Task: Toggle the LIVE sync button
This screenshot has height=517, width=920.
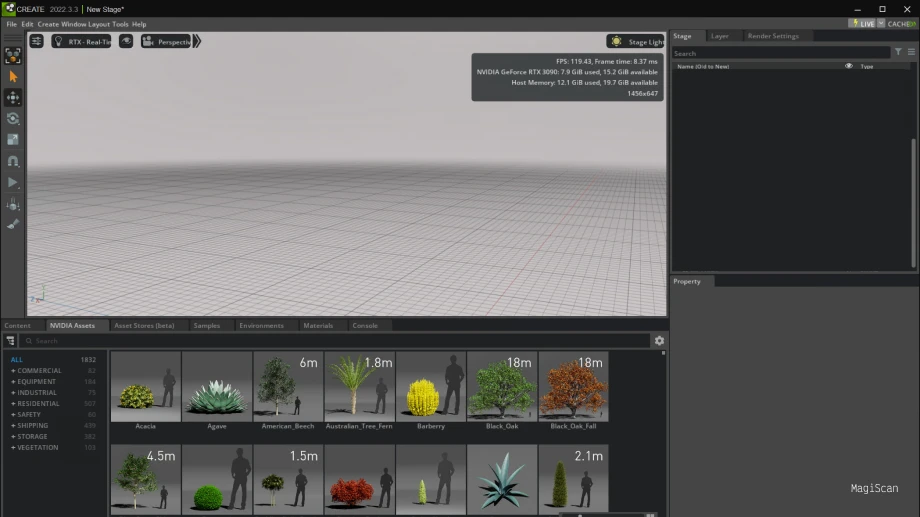Action: pyautogui.click(x=862, y=23)
